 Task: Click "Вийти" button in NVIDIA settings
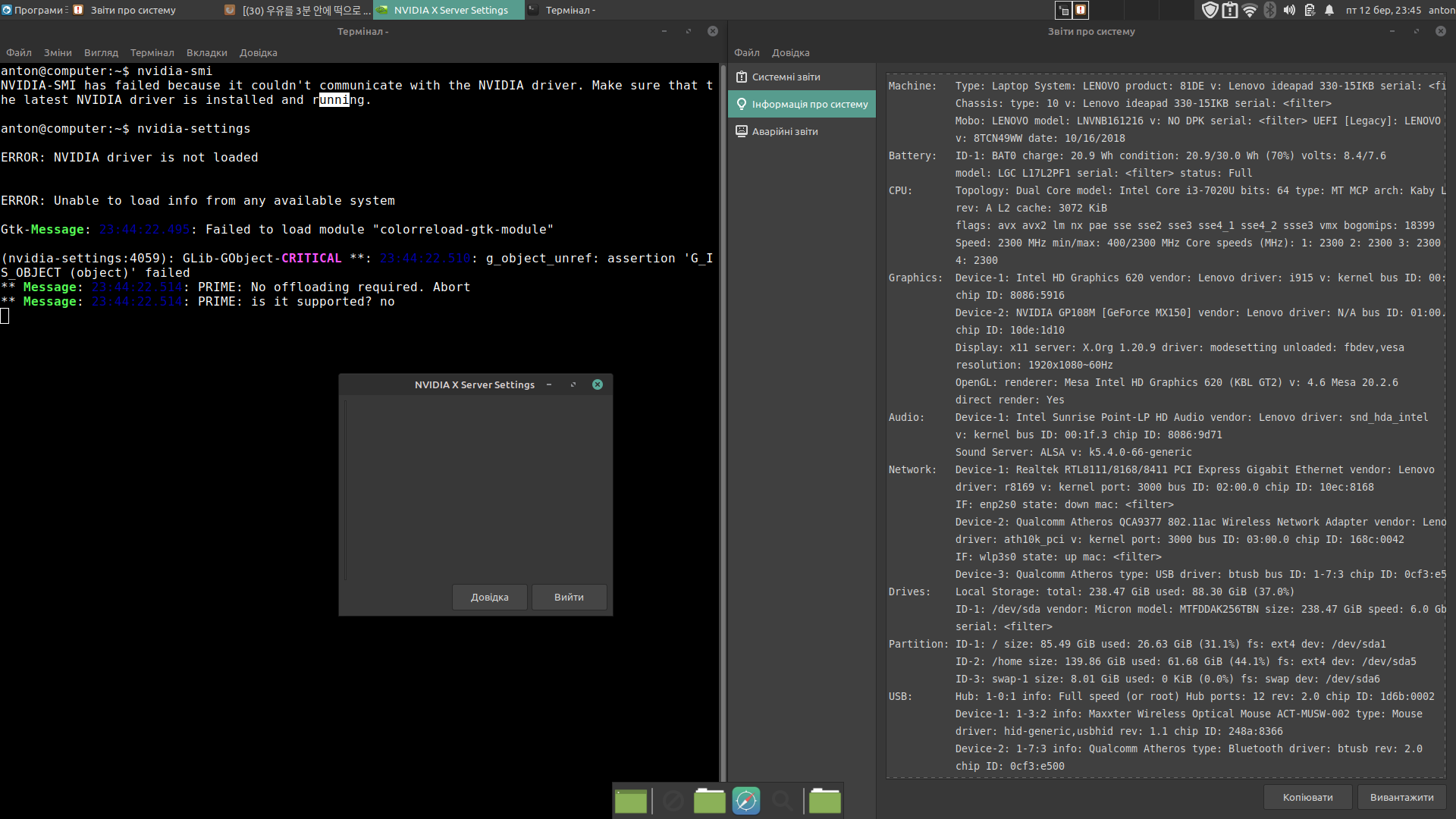(569, 597)
